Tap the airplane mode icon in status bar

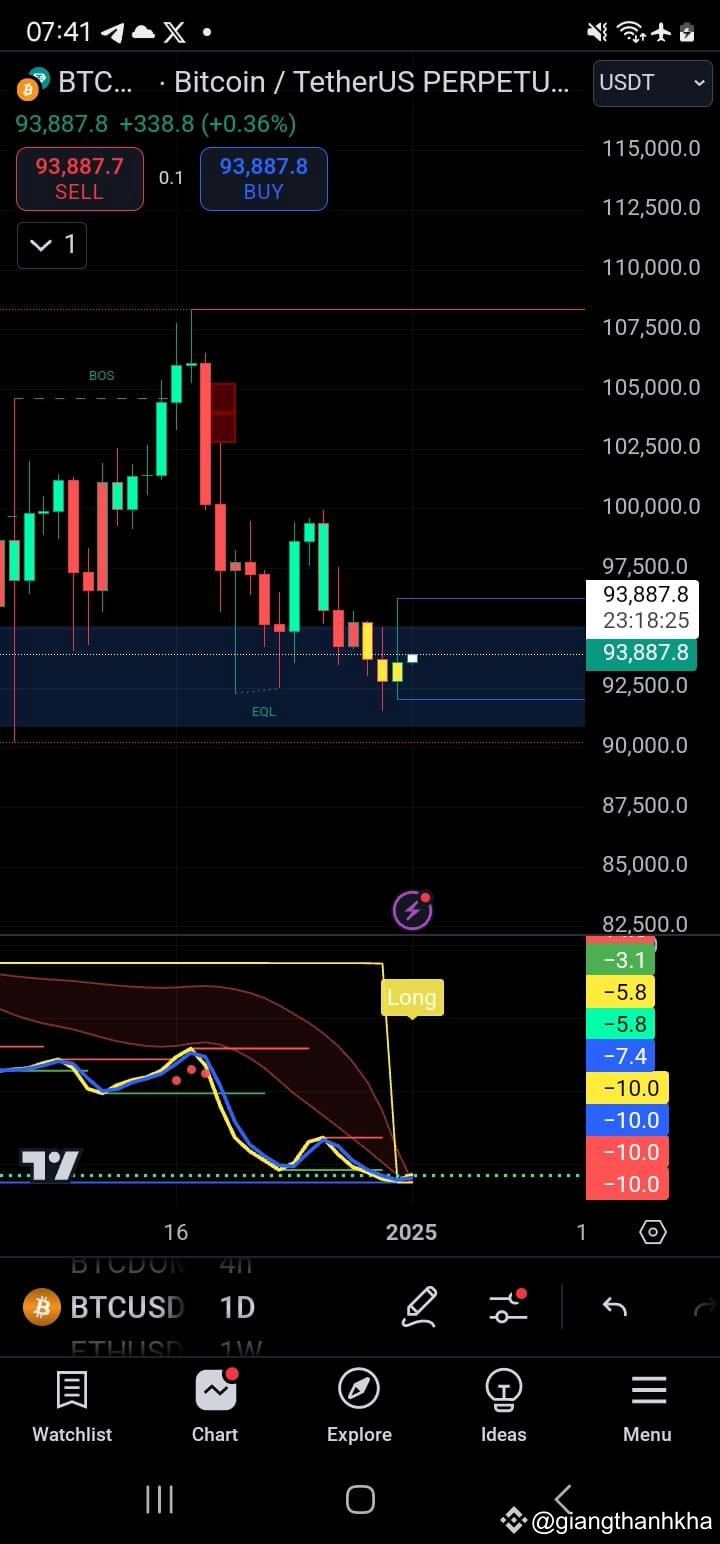(x=660, y=32)
